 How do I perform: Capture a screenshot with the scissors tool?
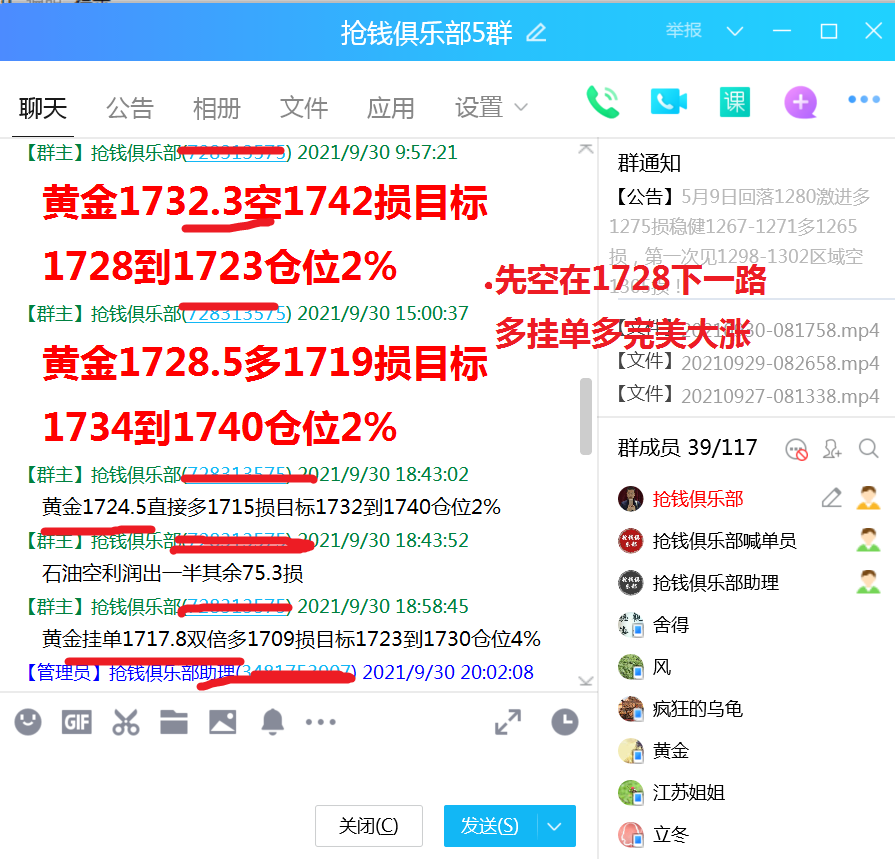[x=126, y=721]
